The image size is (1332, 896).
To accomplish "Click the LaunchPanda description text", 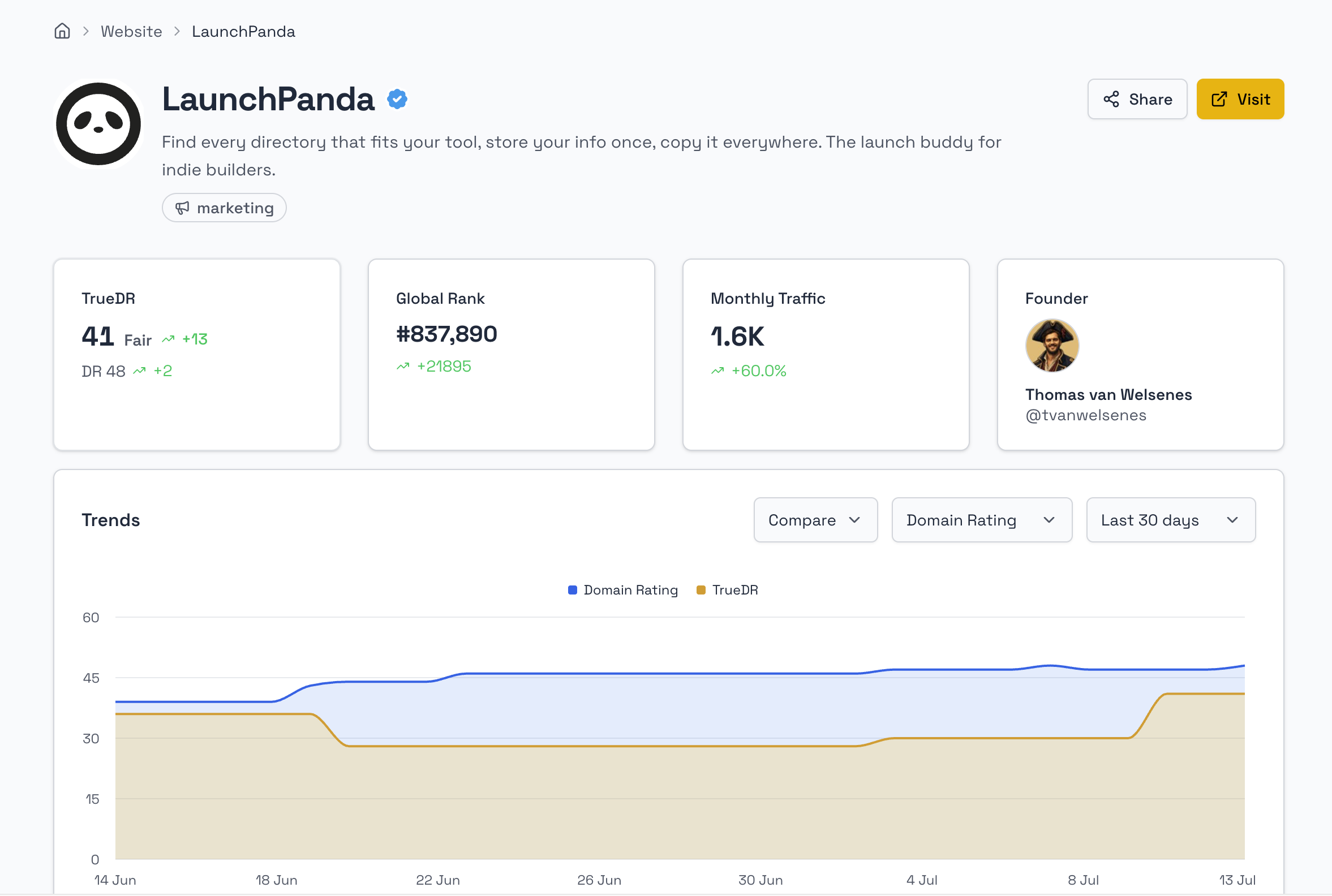I will coord(581,156).
